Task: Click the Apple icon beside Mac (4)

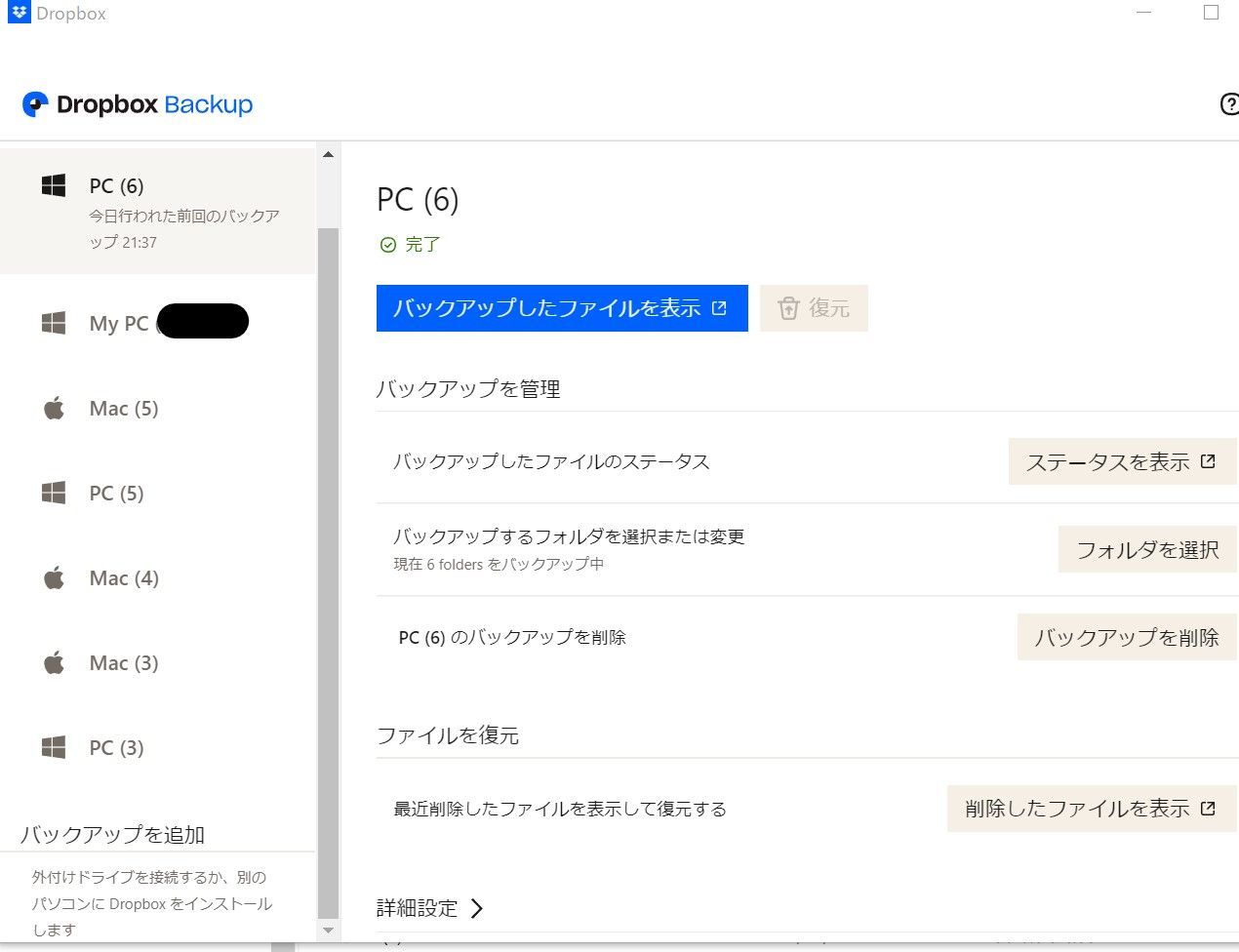Action: click(55, 577)
